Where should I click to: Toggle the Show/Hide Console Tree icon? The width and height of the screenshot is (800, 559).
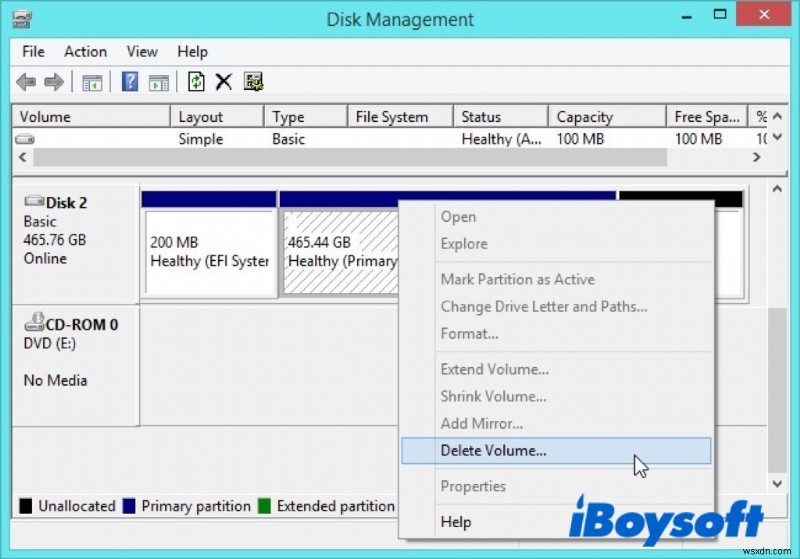tap(92, 83)
